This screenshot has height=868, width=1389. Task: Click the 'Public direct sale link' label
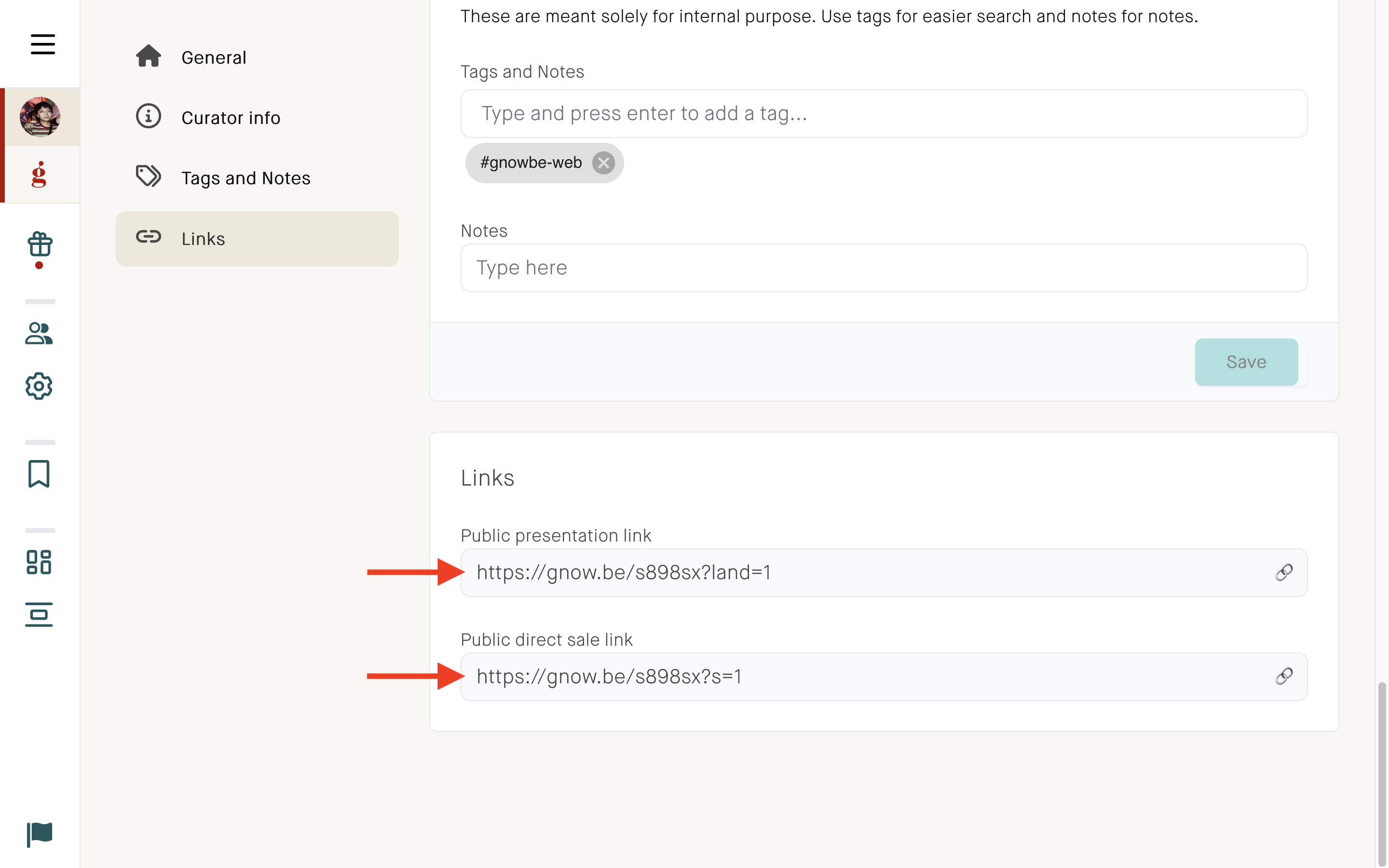click(546, 639)
